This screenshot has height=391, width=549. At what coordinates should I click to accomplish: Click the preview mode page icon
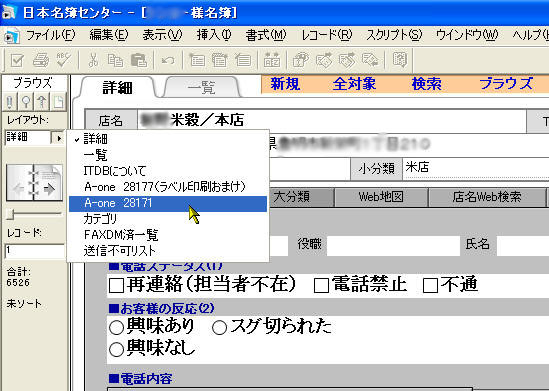click(58, 102)
